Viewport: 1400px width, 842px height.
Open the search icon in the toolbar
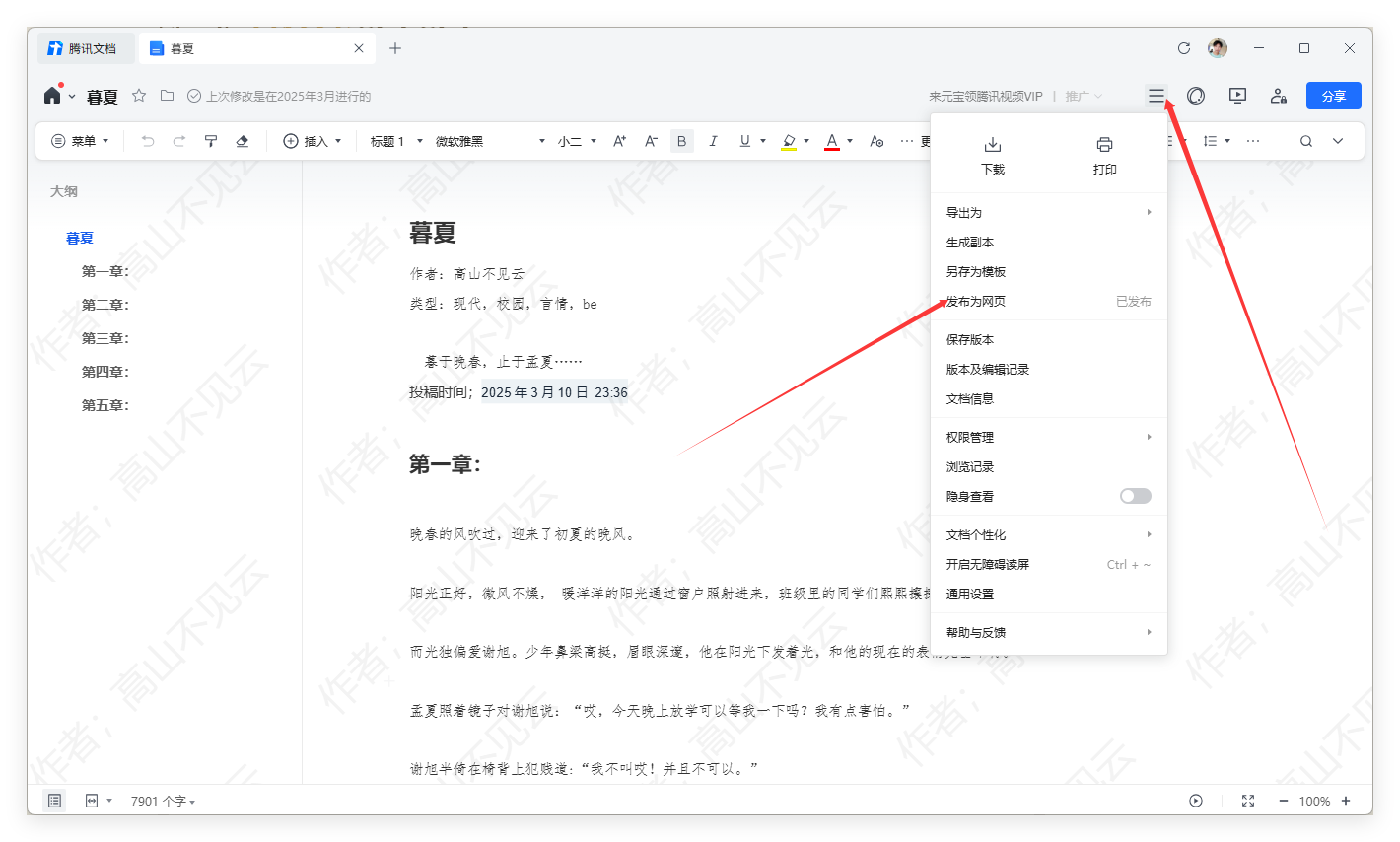click(1305, 140)
